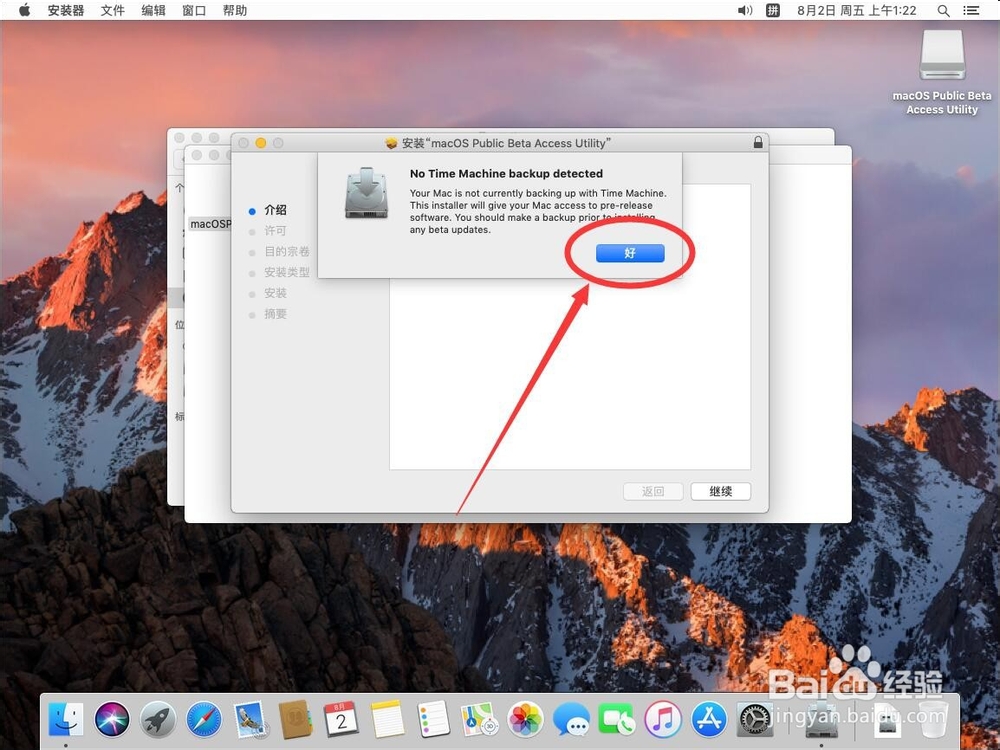The width and height of the screenshot is (1000, 750).
Task: Open Launchpad rocket icon in Dock
Action: pyautogui.click(x=158, y=719)
